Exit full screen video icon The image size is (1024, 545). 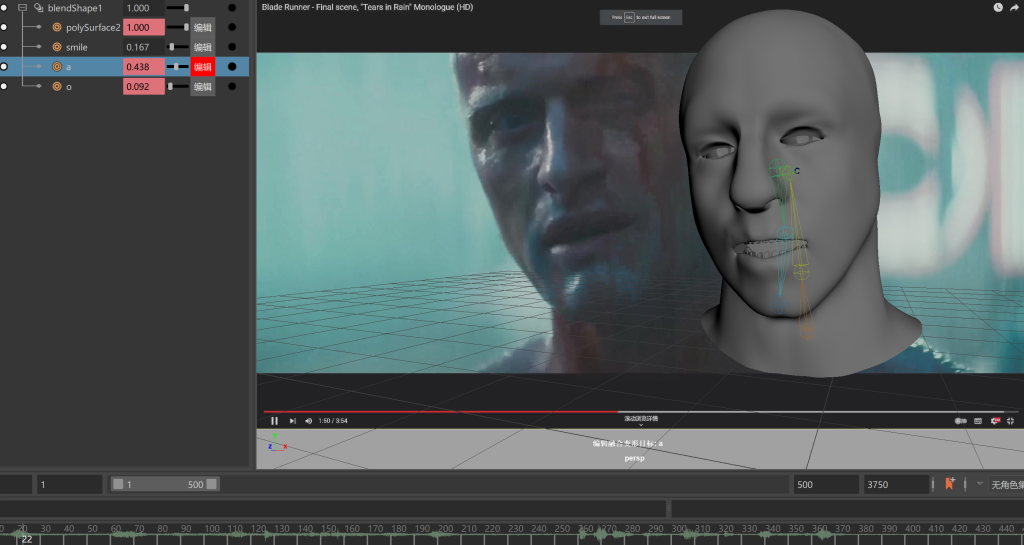pyautogui.click(x=1011, y=421)
